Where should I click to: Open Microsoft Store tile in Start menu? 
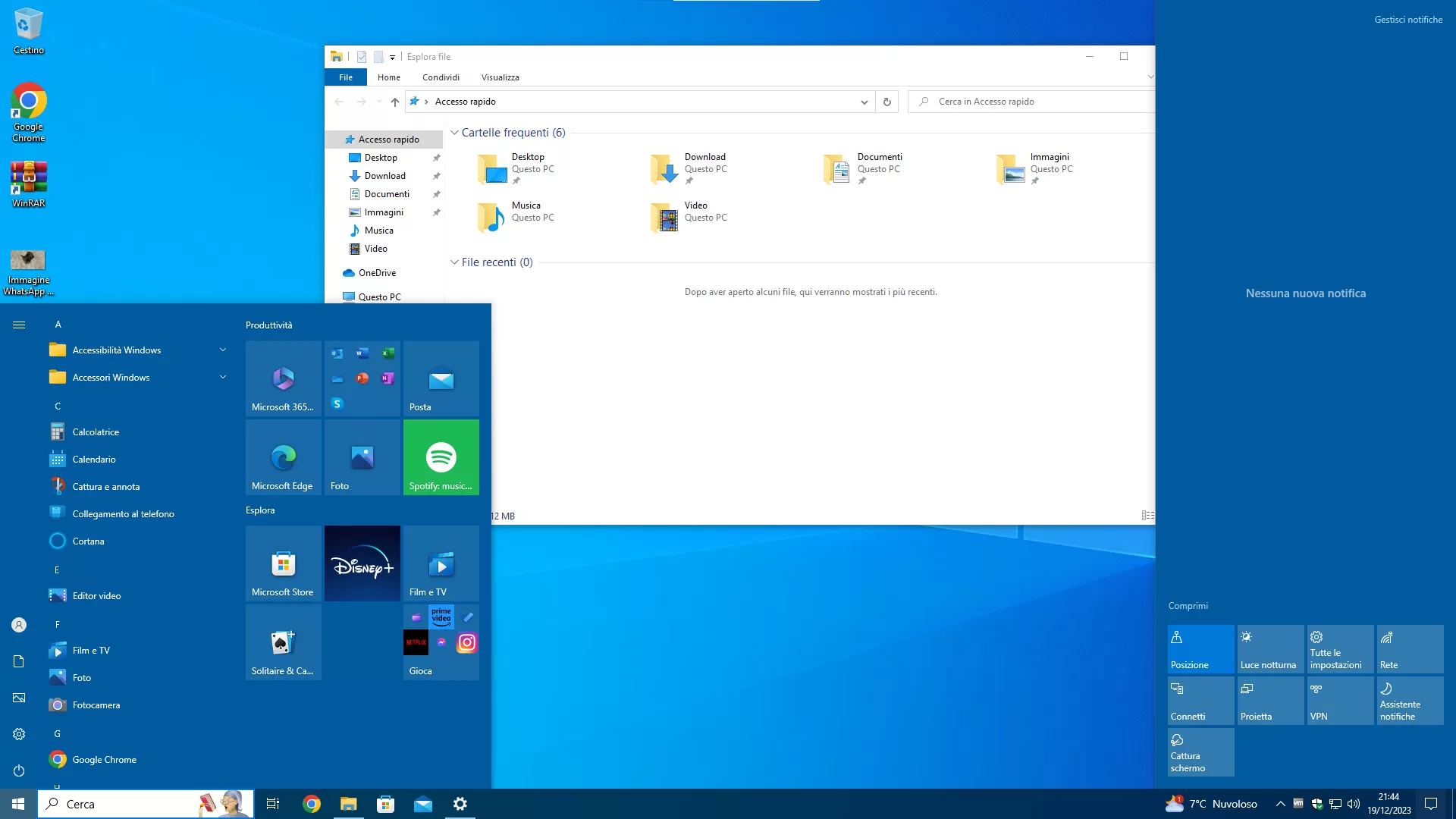click(283, 563)
